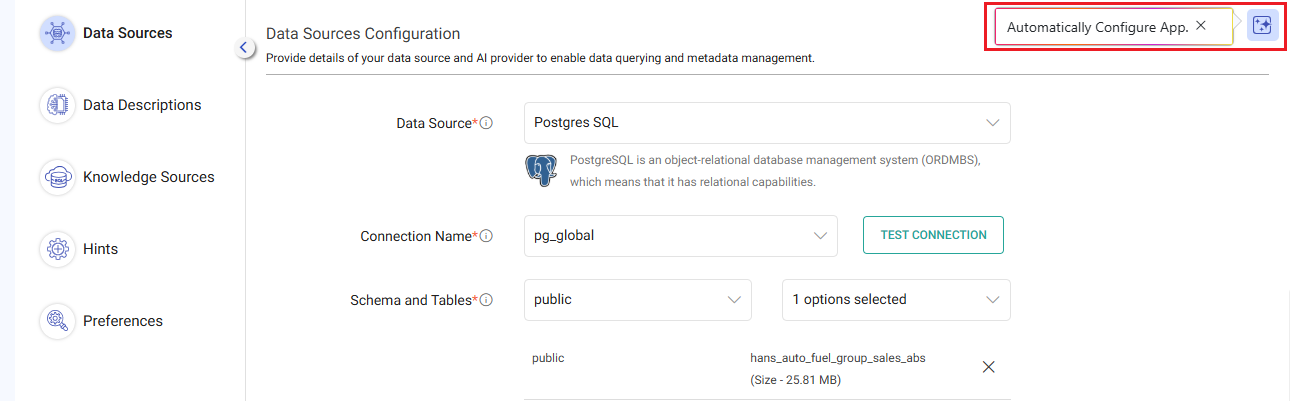The width and height of the screenshot is (1290, 401).
Task: Click the TEST CONNECTION button
Action: click(933, 235)
